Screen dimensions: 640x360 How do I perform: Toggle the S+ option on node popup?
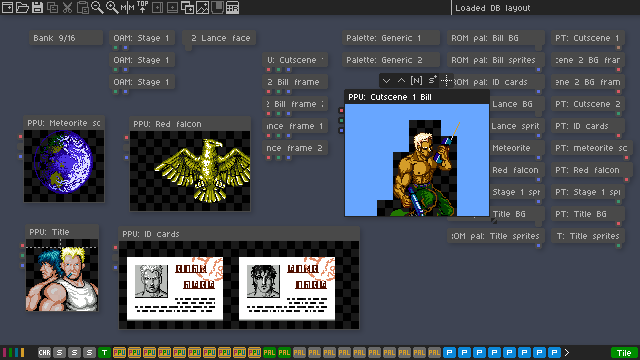(x=432, y=80)
